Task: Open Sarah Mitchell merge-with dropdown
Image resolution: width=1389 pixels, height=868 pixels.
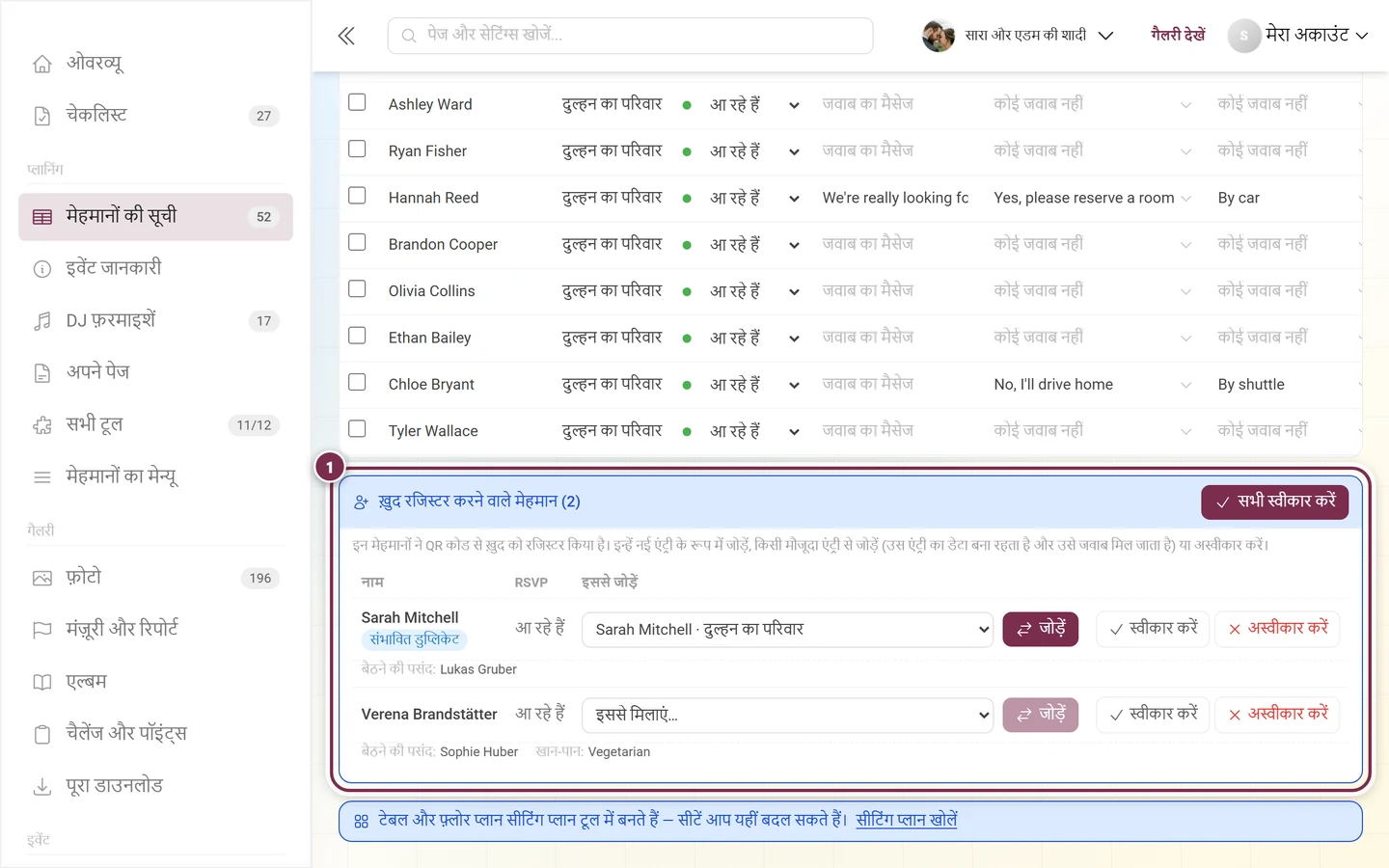Action: pyautogui.click(x=787, y=630)
